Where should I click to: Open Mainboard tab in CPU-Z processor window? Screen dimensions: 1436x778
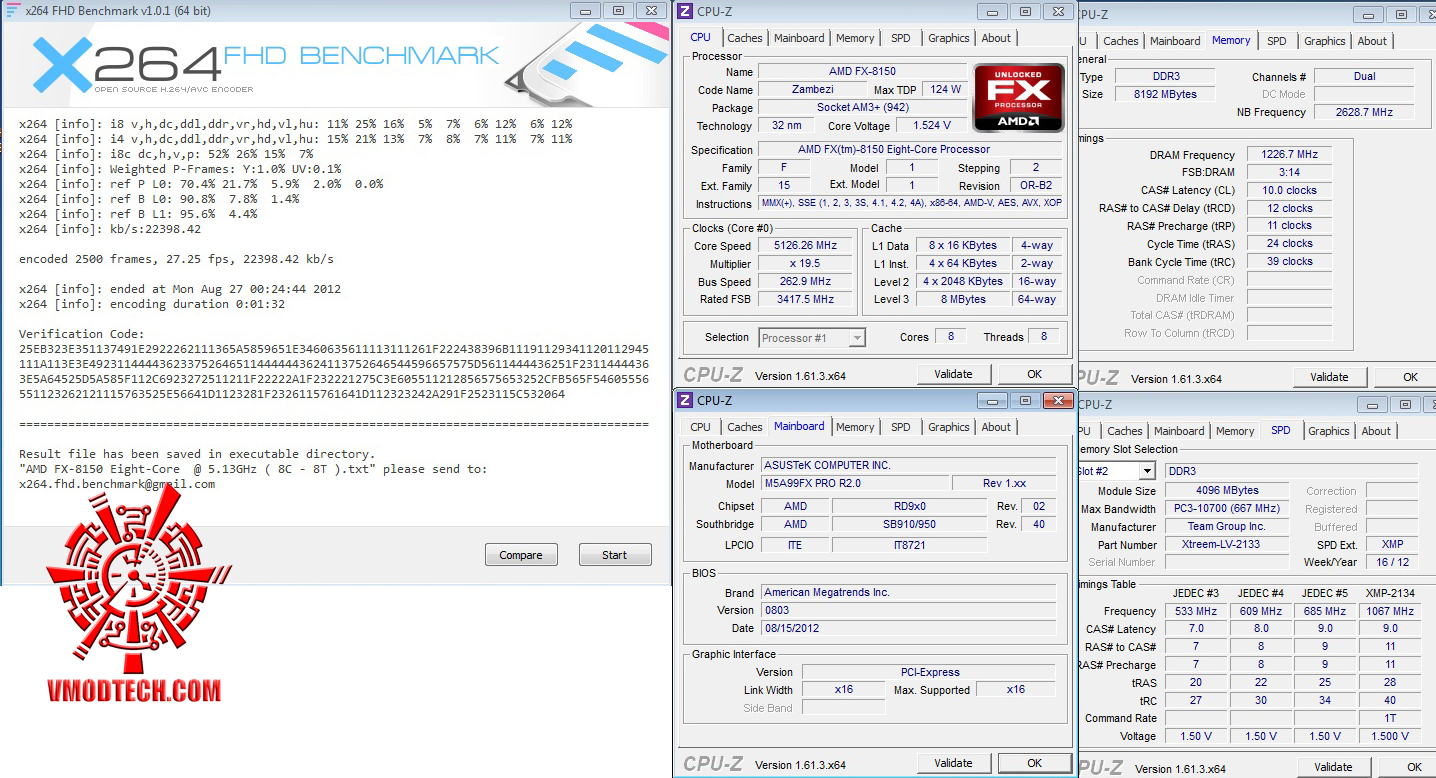tap(799, 38)
